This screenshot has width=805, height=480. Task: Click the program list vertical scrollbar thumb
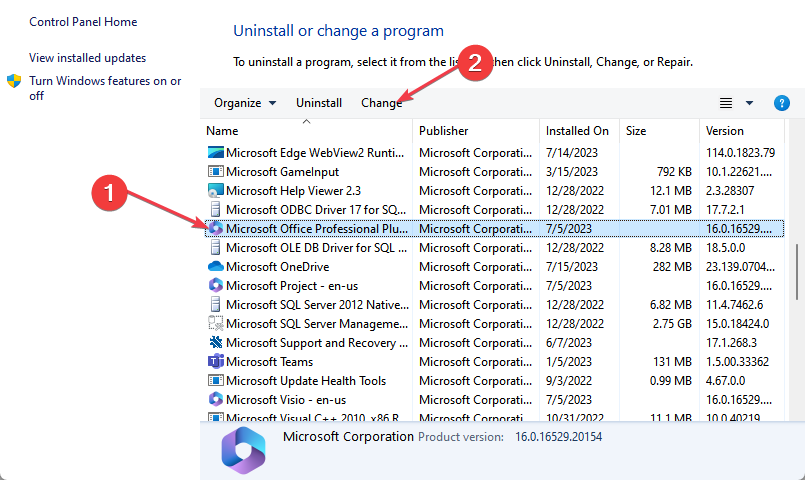point(797,272)
